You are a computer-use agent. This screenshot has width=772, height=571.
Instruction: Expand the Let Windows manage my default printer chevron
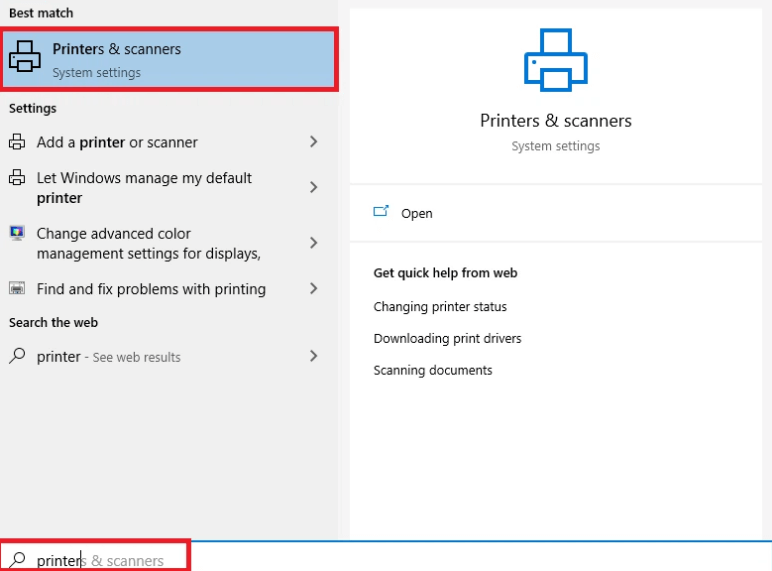pyautogui.click(x=314, y=187)
